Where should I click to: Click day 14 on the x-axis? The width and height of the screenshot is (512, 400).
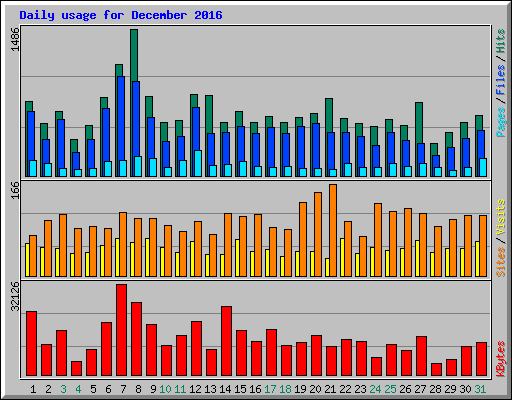click(225, 389)
